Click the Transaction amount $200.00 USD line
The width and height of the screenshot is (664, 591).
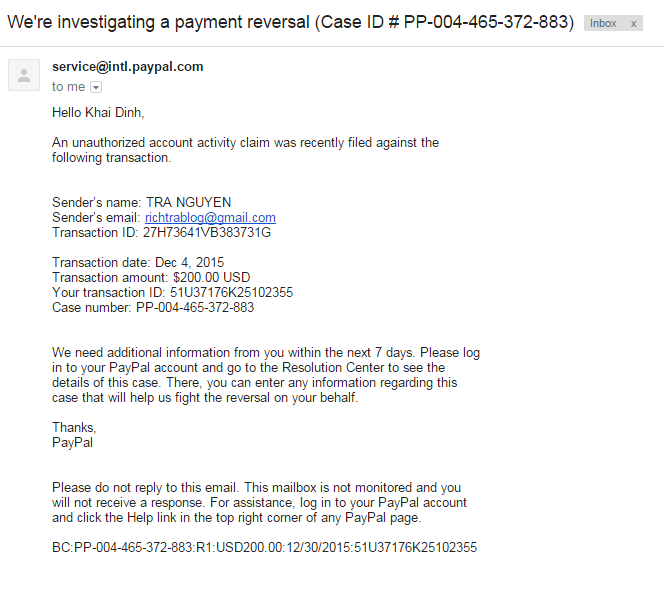151,278
